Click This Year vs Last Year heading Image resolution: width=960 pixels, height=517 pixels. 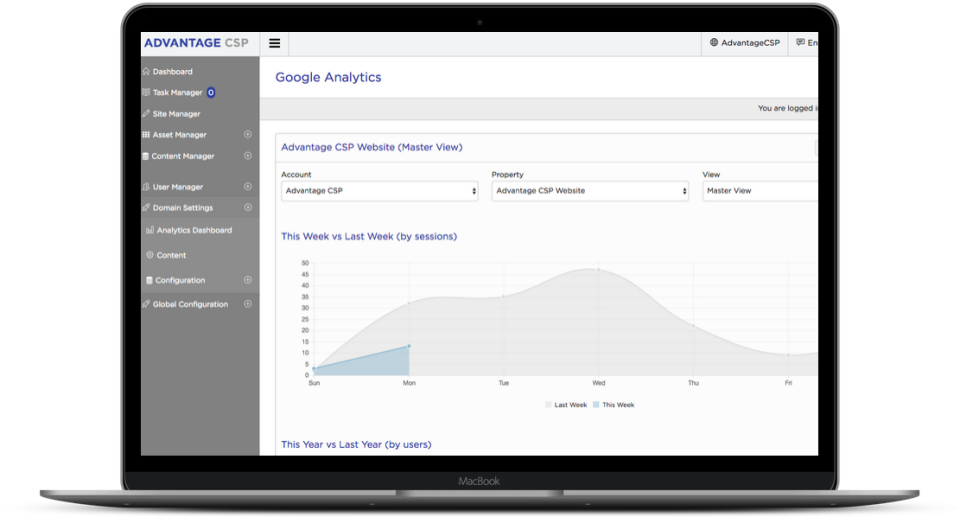tap(356, 445)
